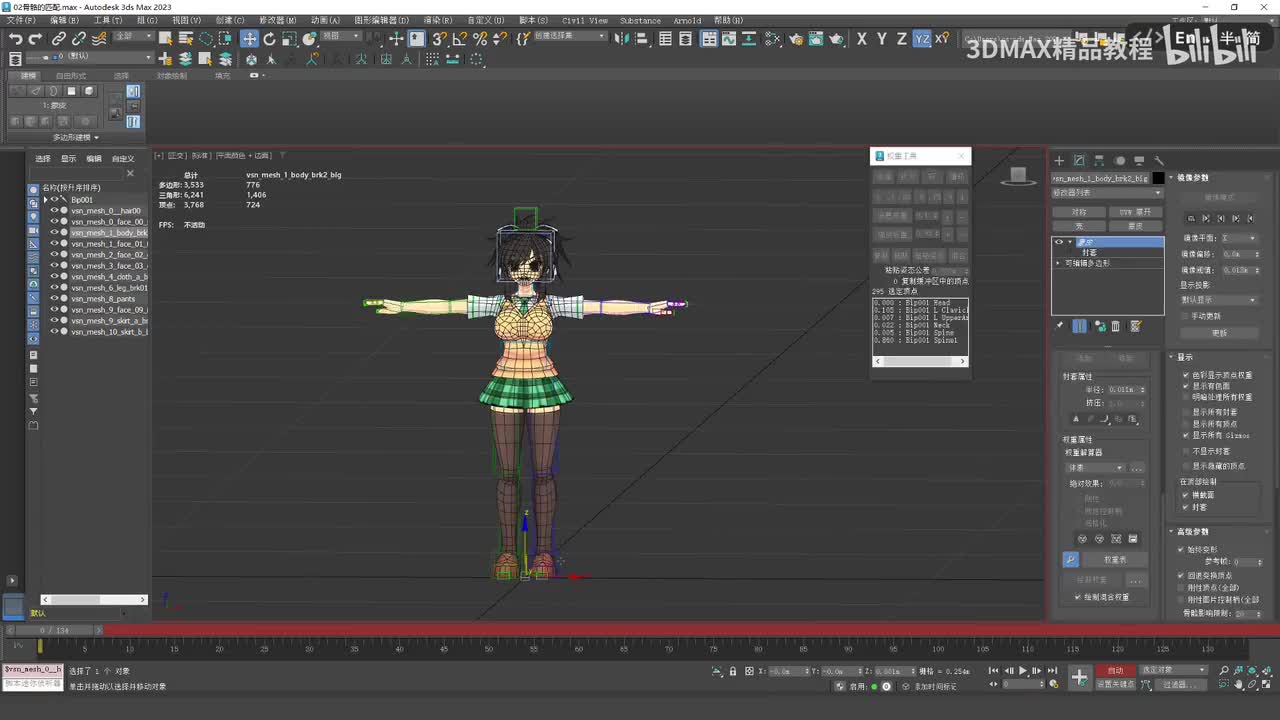Viewport: 1280px width, 720px height.
Task: Enable 手动更新 checkbox
Action: 1186,316
